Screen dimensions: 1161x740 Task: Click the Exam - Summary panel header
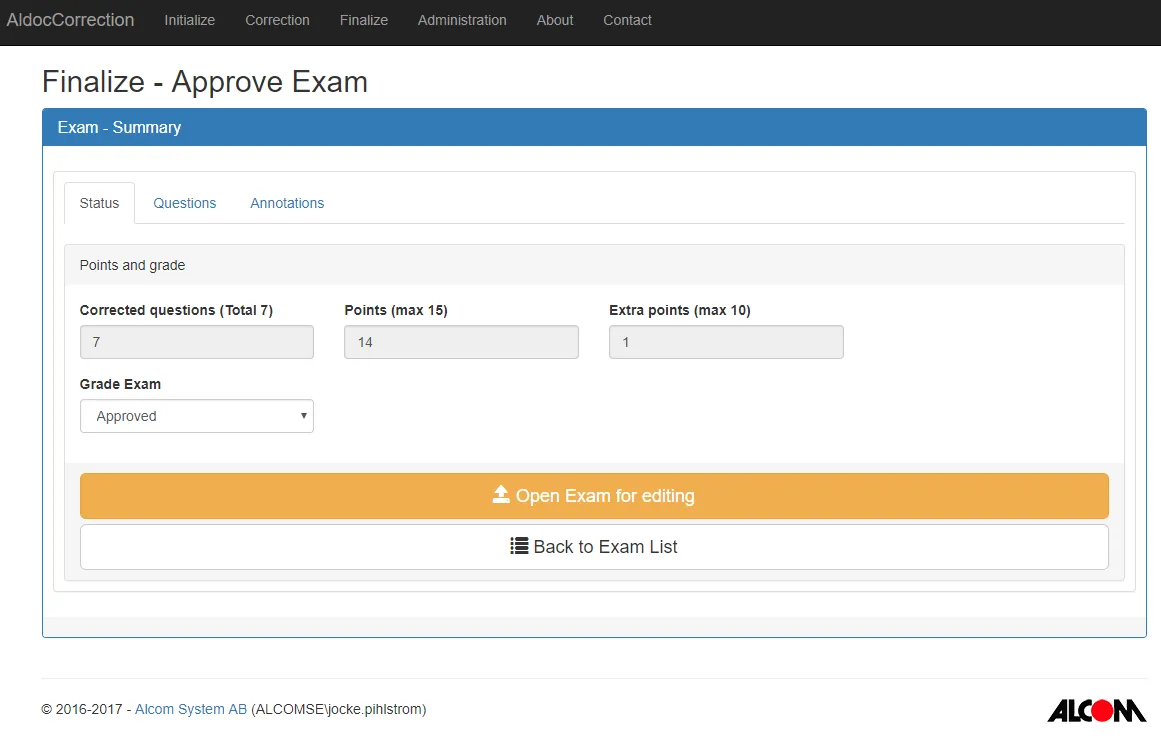point(595,127)
